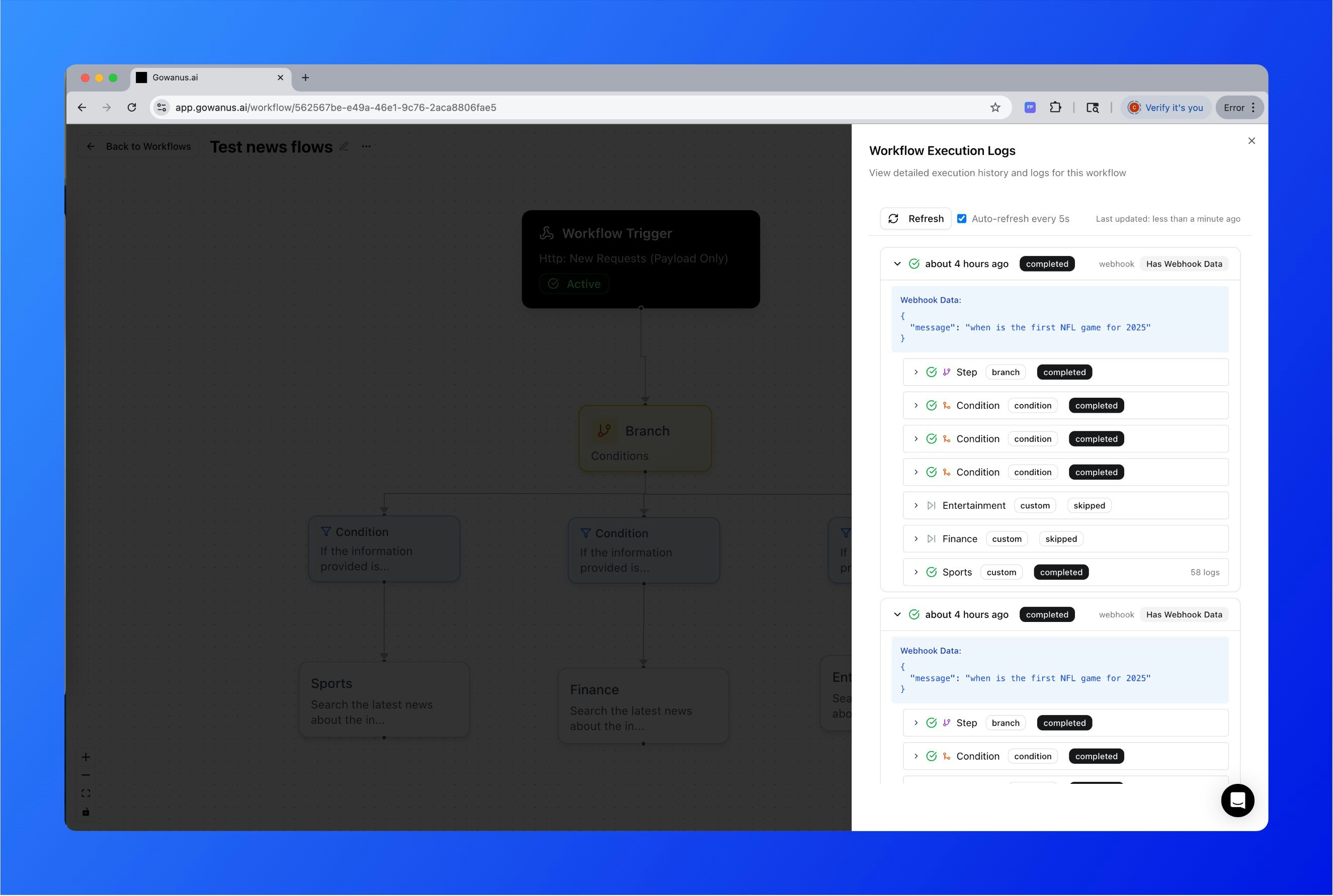Expand the Entertainment custom skipped row

point(915,506)
